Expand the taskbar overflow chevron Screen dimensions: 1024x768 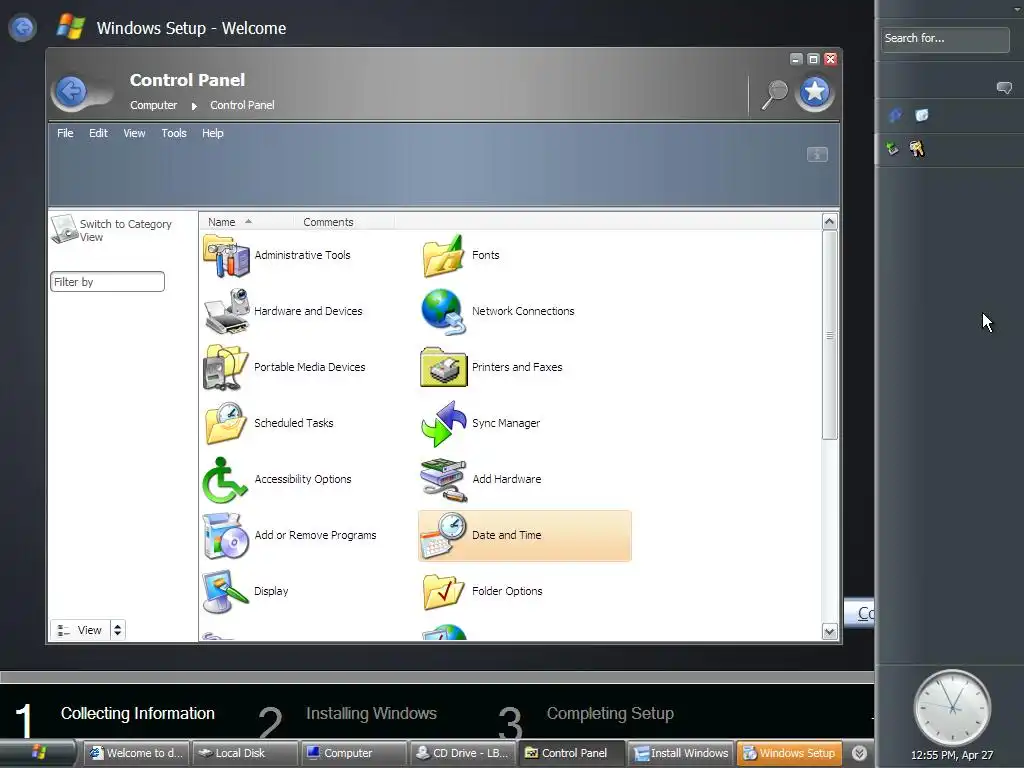coord(859,753)
